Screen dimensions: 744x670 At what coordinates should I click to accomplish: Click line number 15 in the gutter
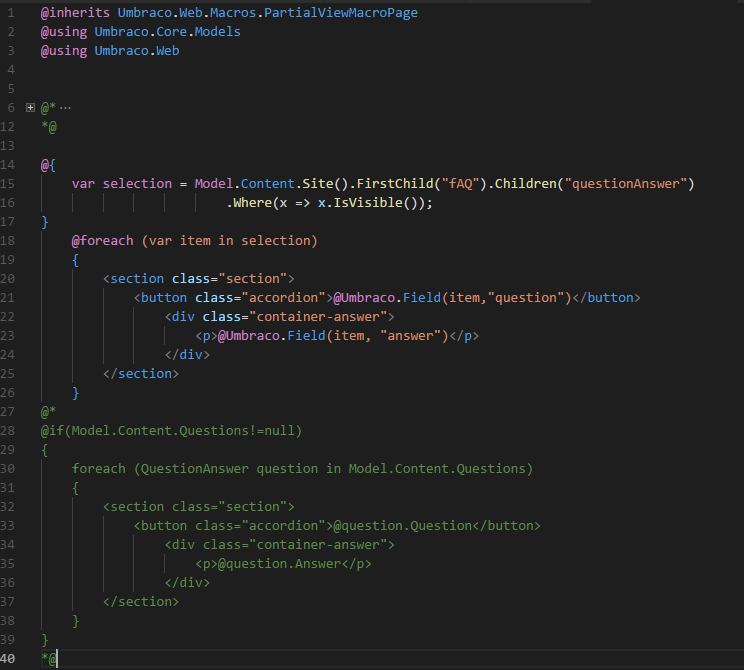pos(8,184)
